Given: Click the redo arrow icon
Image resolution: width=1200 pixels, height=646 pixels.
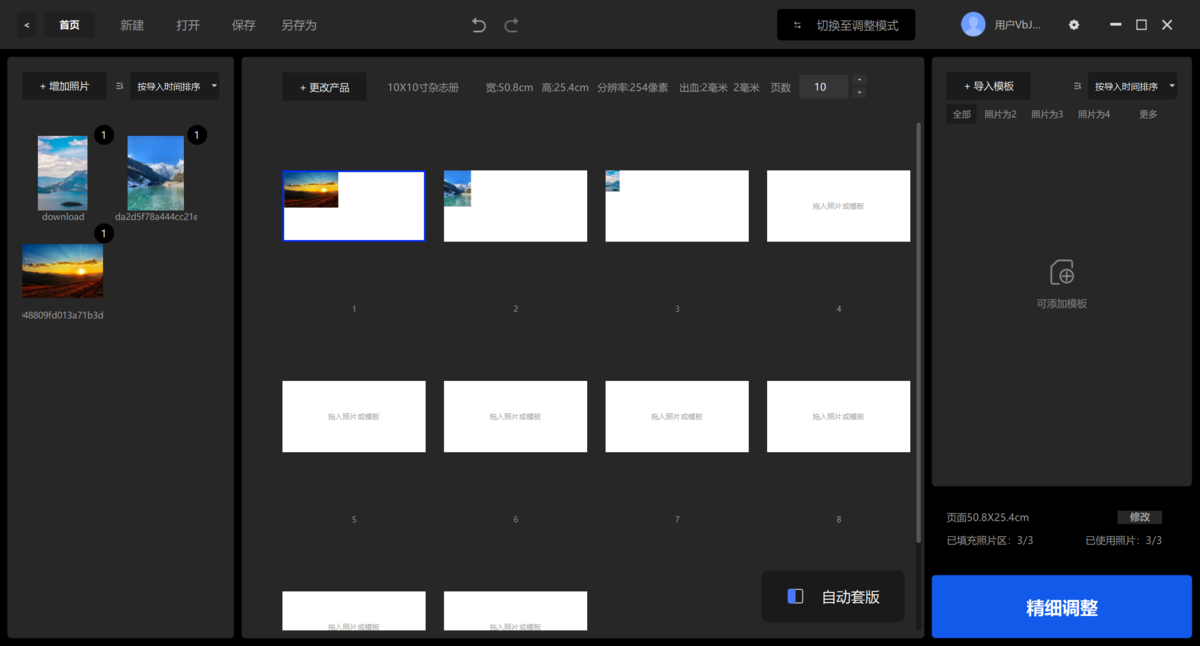Looking at the screenshot, I should click(512, 24).
